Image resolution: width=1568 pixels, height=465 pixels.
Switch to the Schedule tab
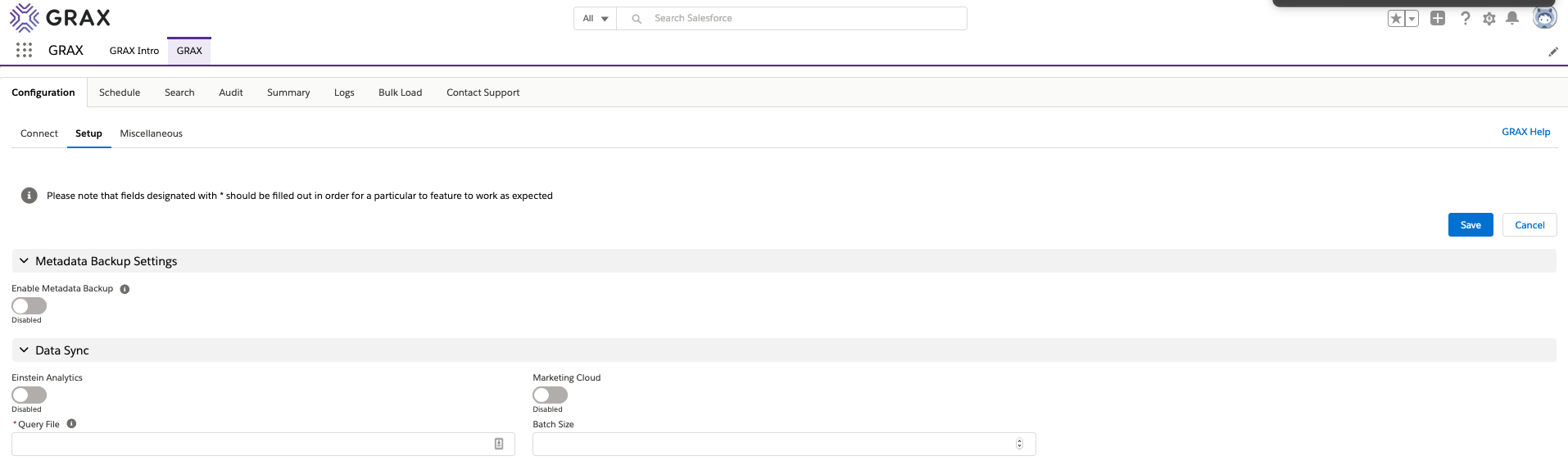click(x=120, y=93)
